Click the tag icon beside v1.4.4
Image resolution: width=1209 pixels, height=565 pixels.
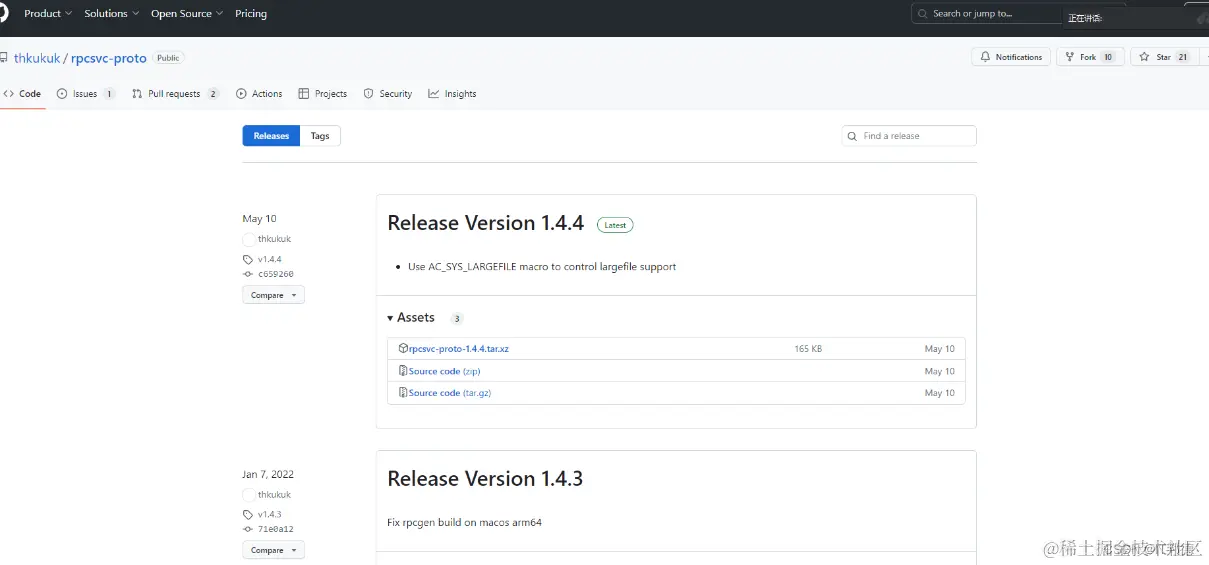(248, 259)
